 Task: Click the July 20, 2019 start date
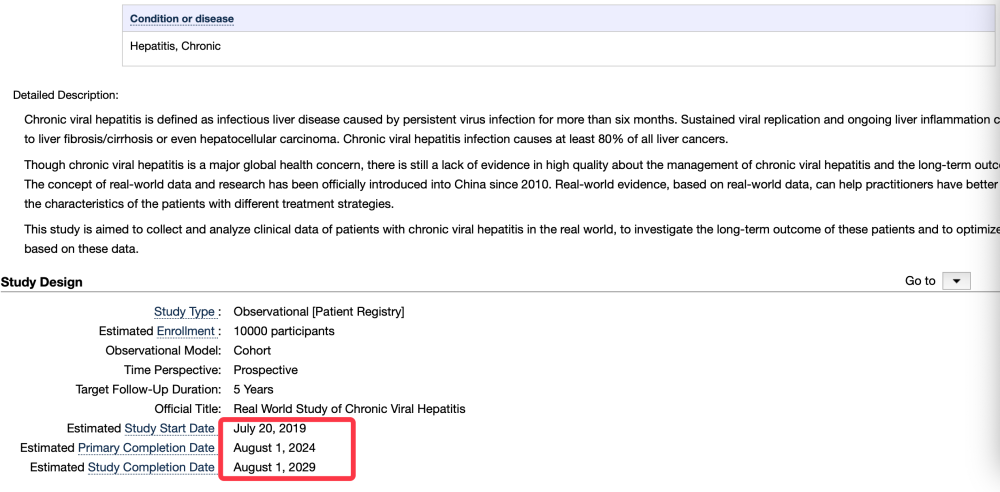click(x=270, y=428)
